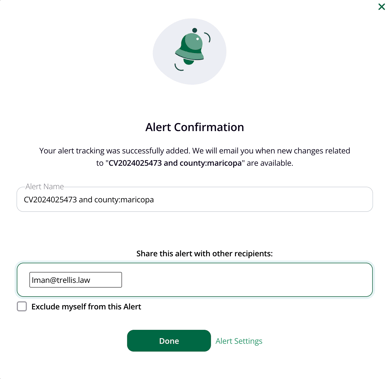Click the Done button
Viewport: 389px width, 379px height.
pyautogui.click(x=169, y=341)
